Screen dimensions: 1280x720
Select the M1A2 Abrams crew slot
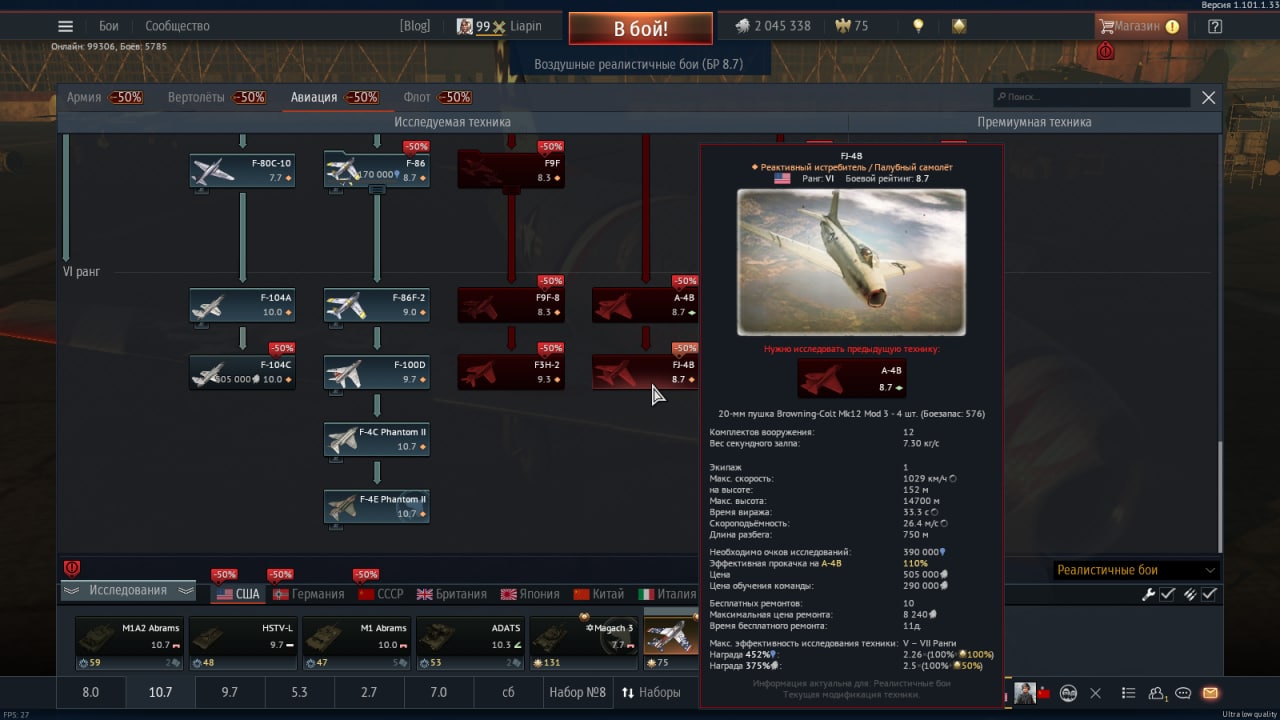pos(129,644)
